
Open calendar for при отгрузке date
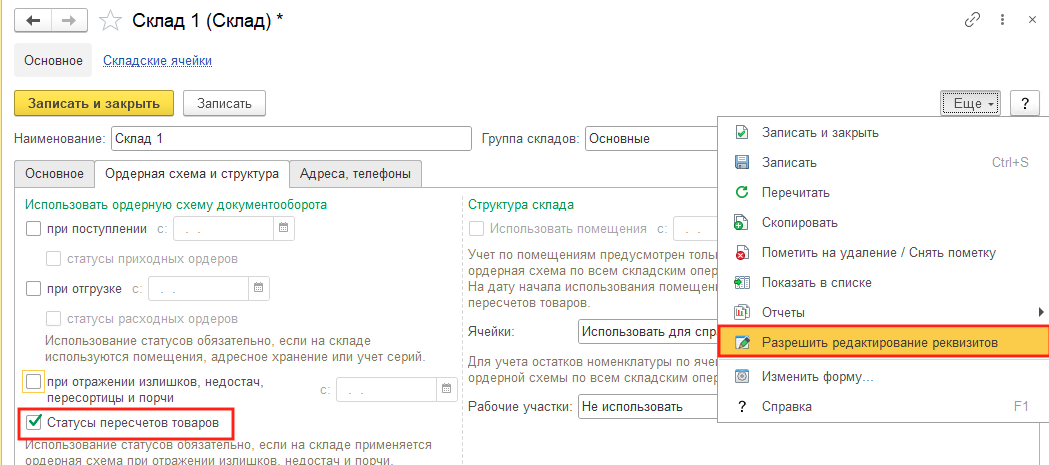click(x=258, y=289)
